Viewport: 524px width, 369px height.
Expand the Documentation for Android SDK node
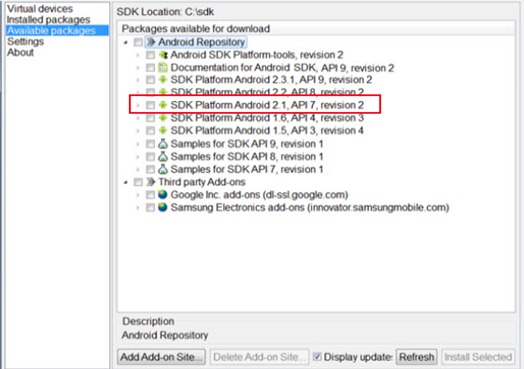[x=138, y=68]
